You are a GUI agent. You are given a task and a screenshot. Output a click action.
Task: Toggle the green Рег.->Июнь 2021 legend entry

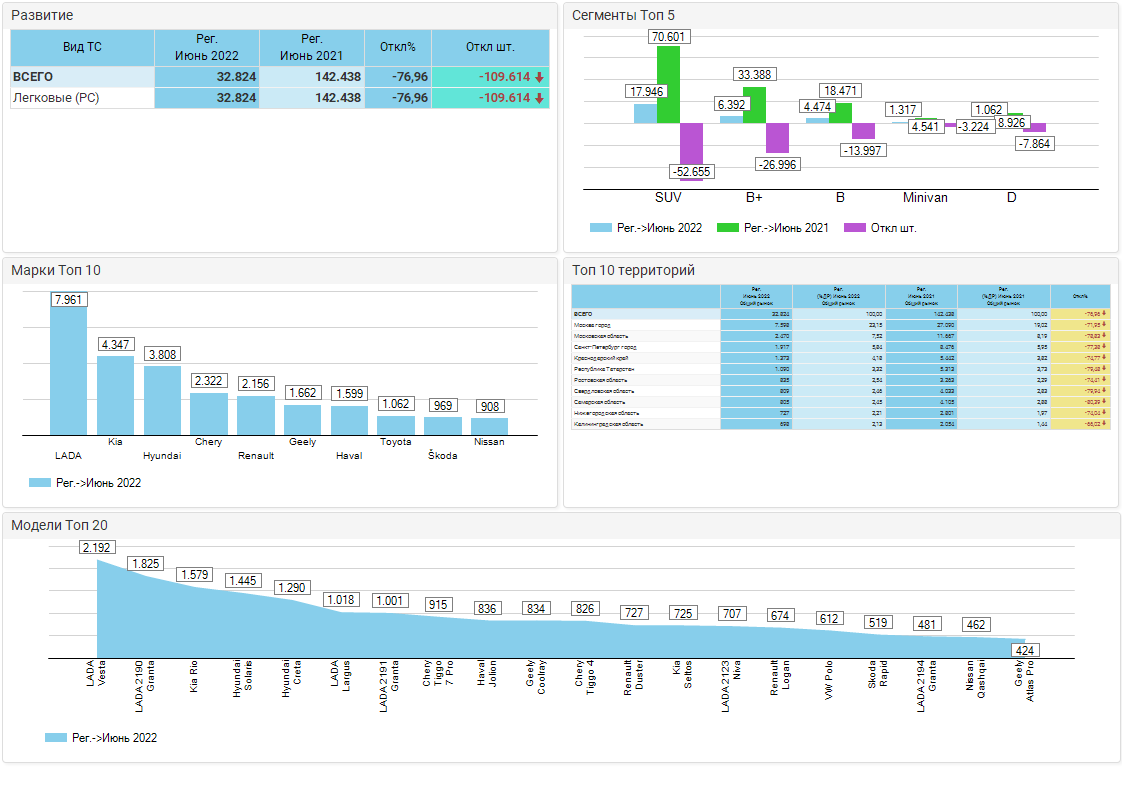click(x=773, y=228)
